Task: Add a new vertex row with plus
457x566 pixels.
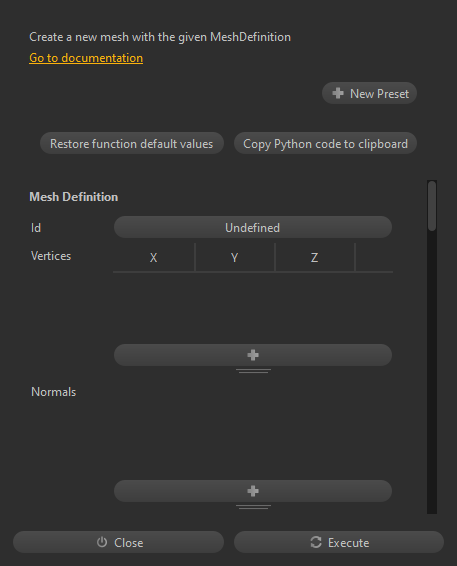Action: pos(253,355)
